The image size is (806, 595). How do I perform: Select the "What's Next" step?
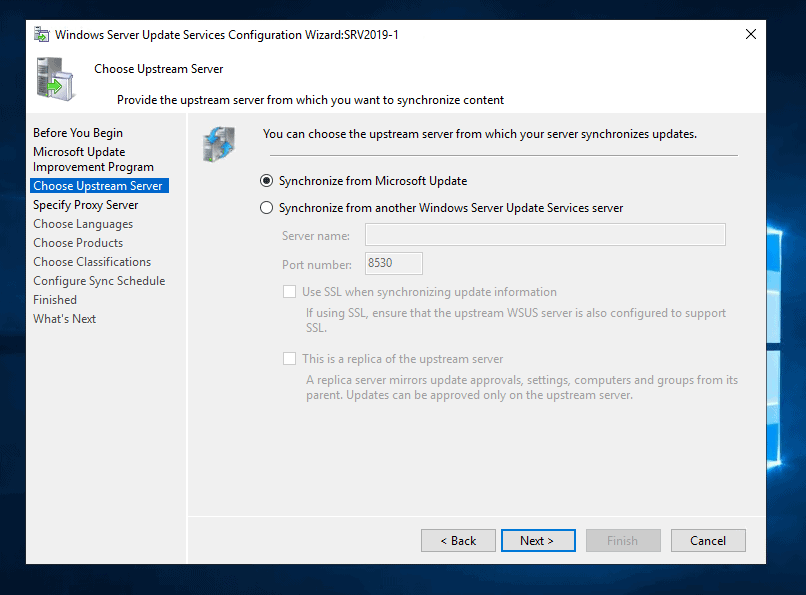pos(64,318)
